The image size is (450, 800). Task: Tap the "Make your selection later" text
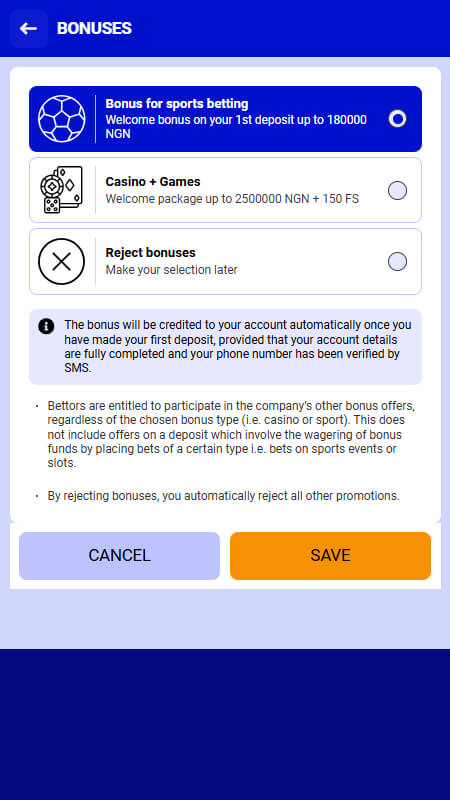click(x=171, y=270)
